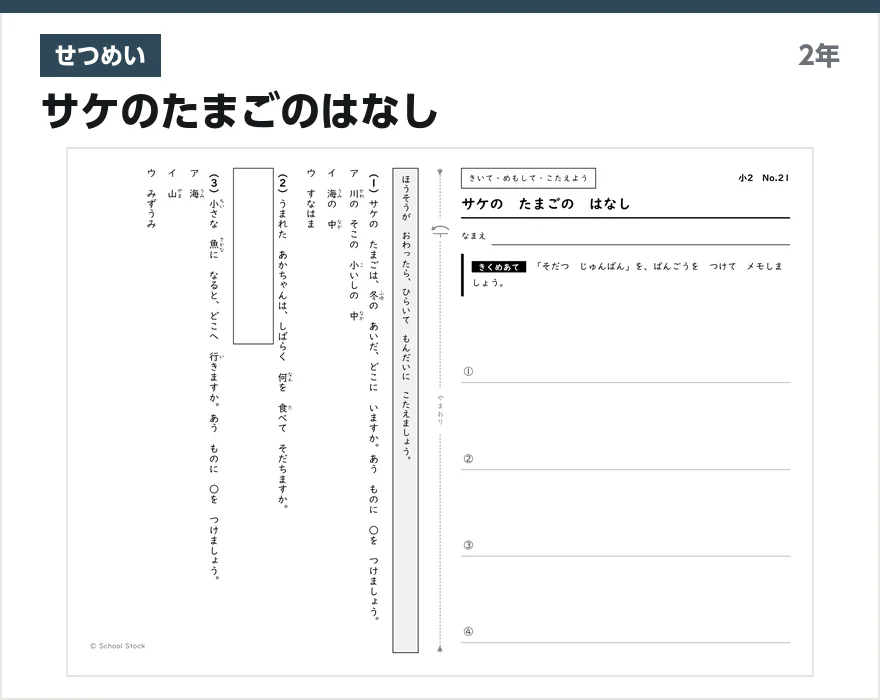Select answer イ 海の 中
Screen dimensions: 880x700
(x=332, y=199)
